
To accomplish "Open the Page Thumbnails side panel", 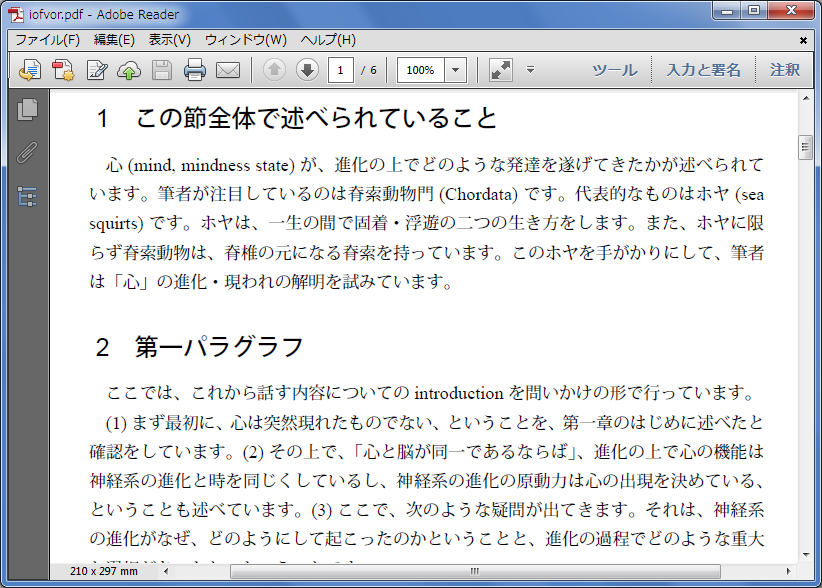I will tap(27, 110).
